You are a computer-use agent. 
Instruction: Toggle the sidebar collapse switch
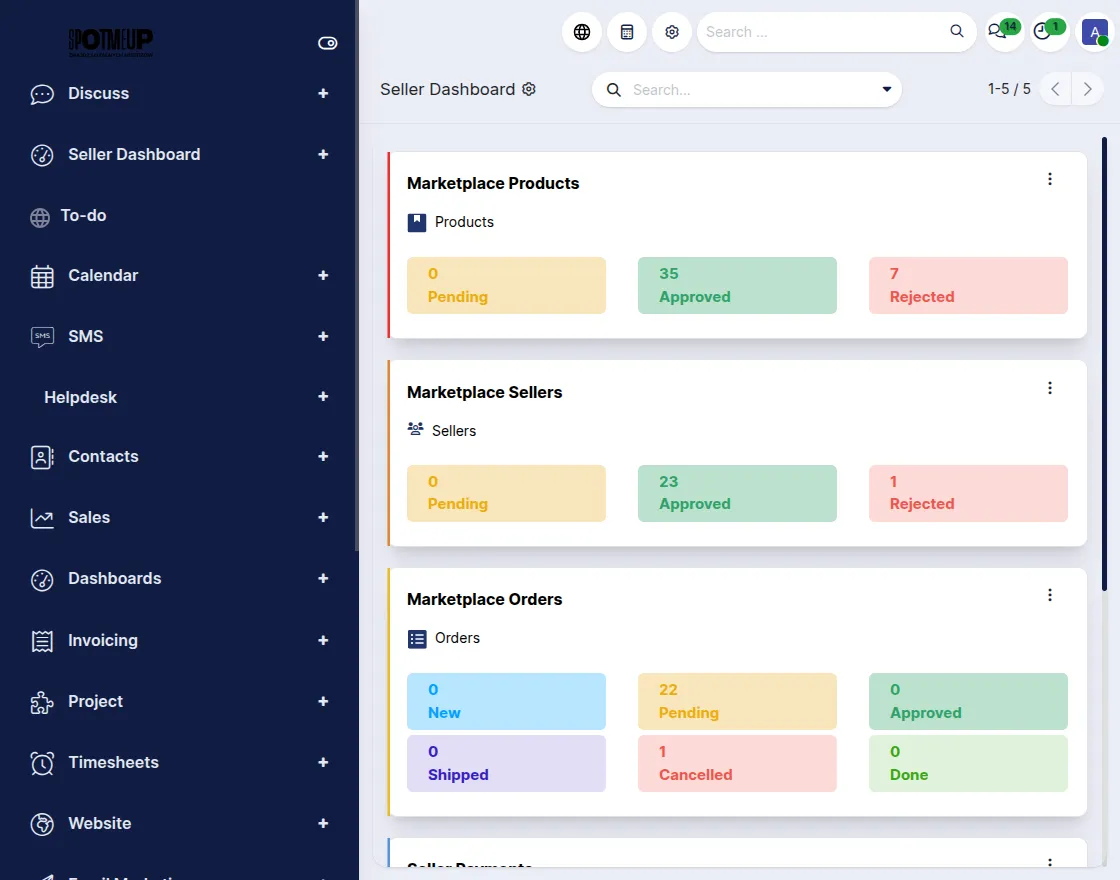327,43
